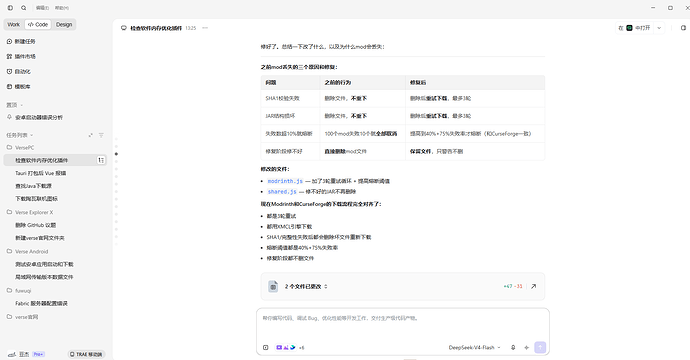This screenshot has width=690, height=360.
Task: Open the more options dots next to 13:25
Action: tap(205, 28)
